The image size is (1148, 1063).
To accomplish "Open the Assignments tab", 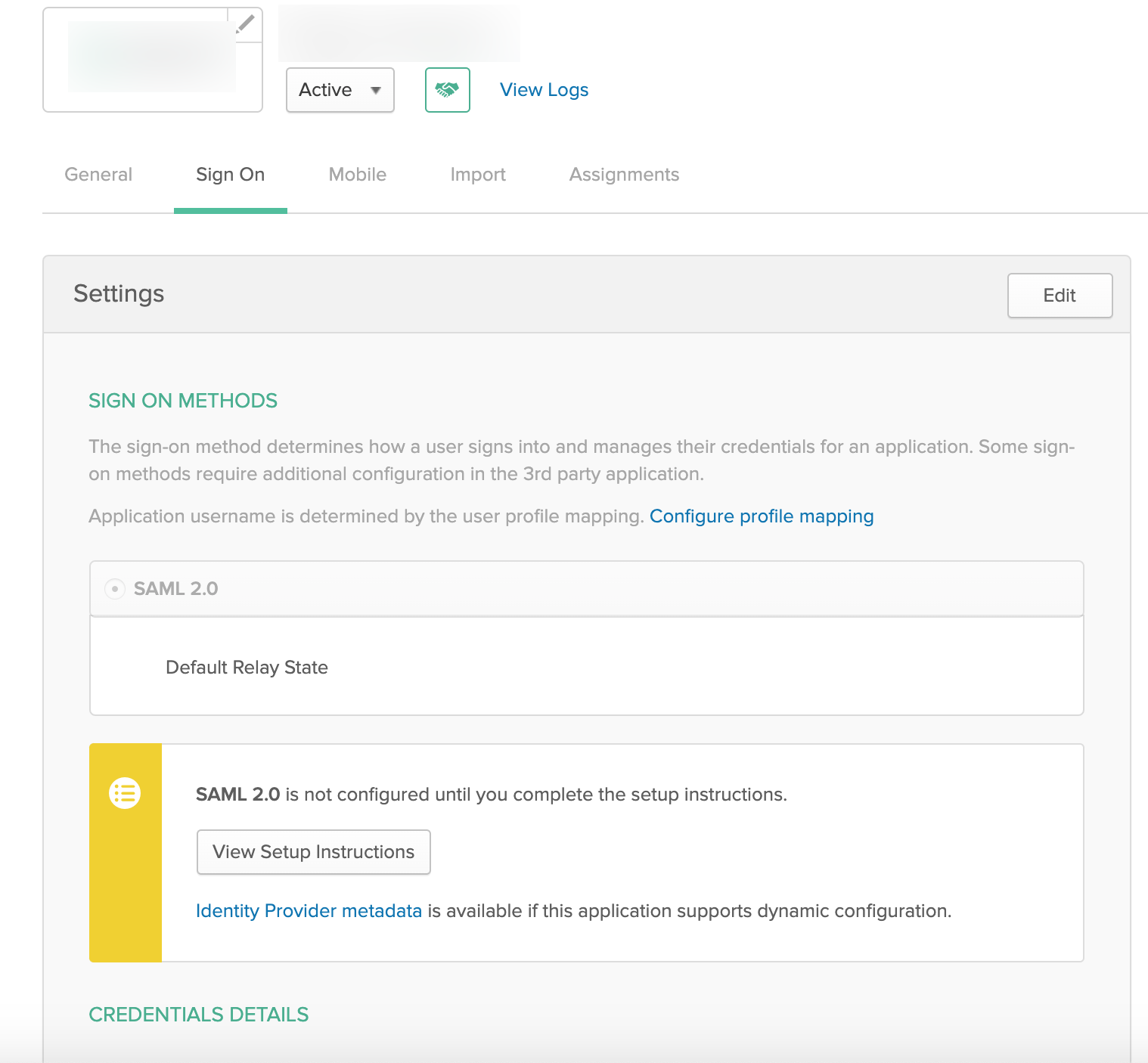I will pos(625,175).
